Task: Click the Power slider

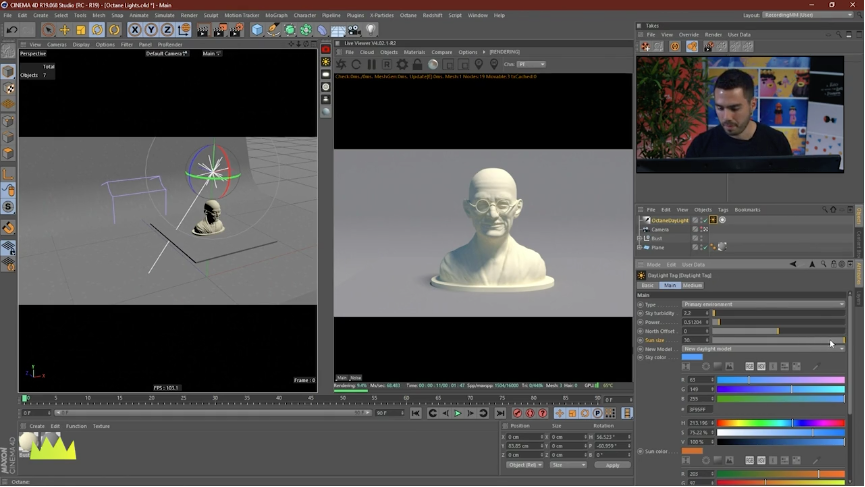Action: click(778, 322)
